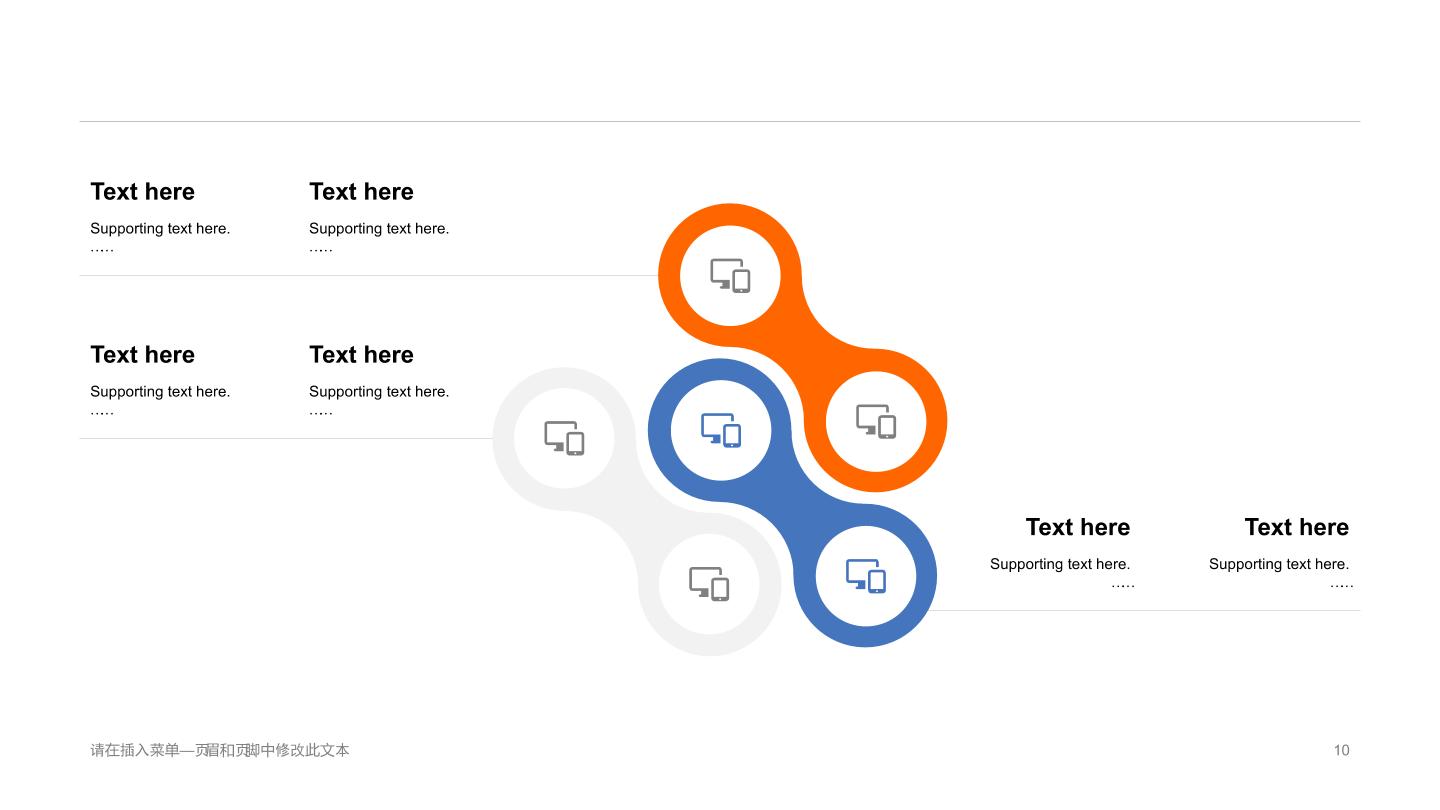Click the Chinese footer text placeholder
Screen dimensions: 1440x810
coord(220,750)
